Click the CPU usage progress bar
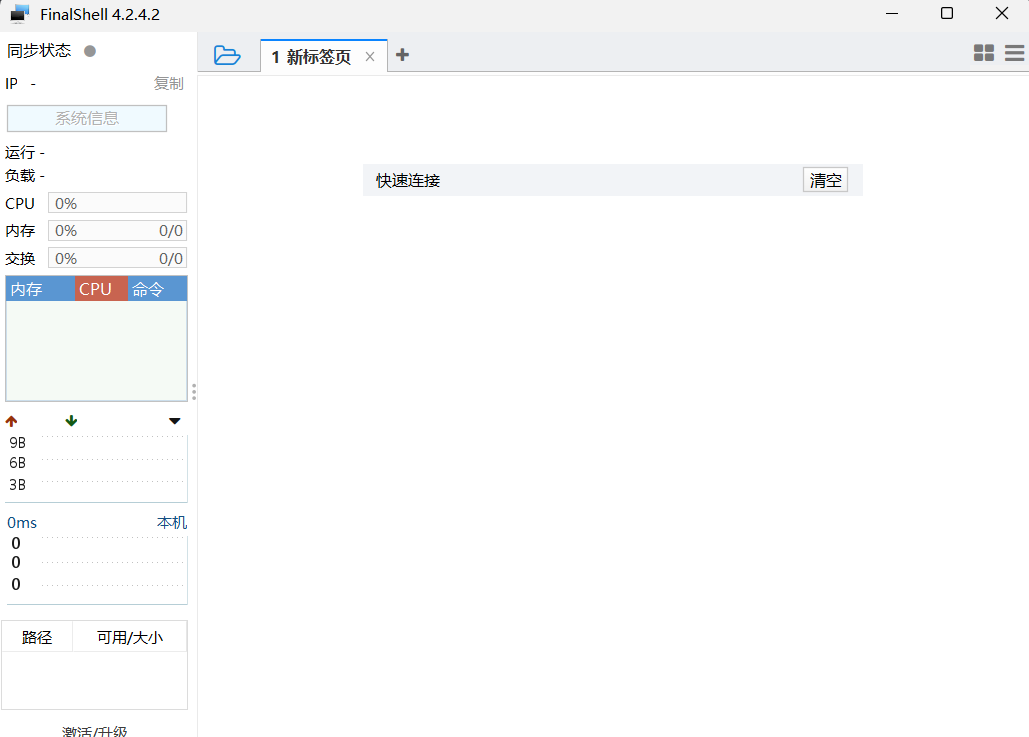The image size is (1029, 737). 117,202
